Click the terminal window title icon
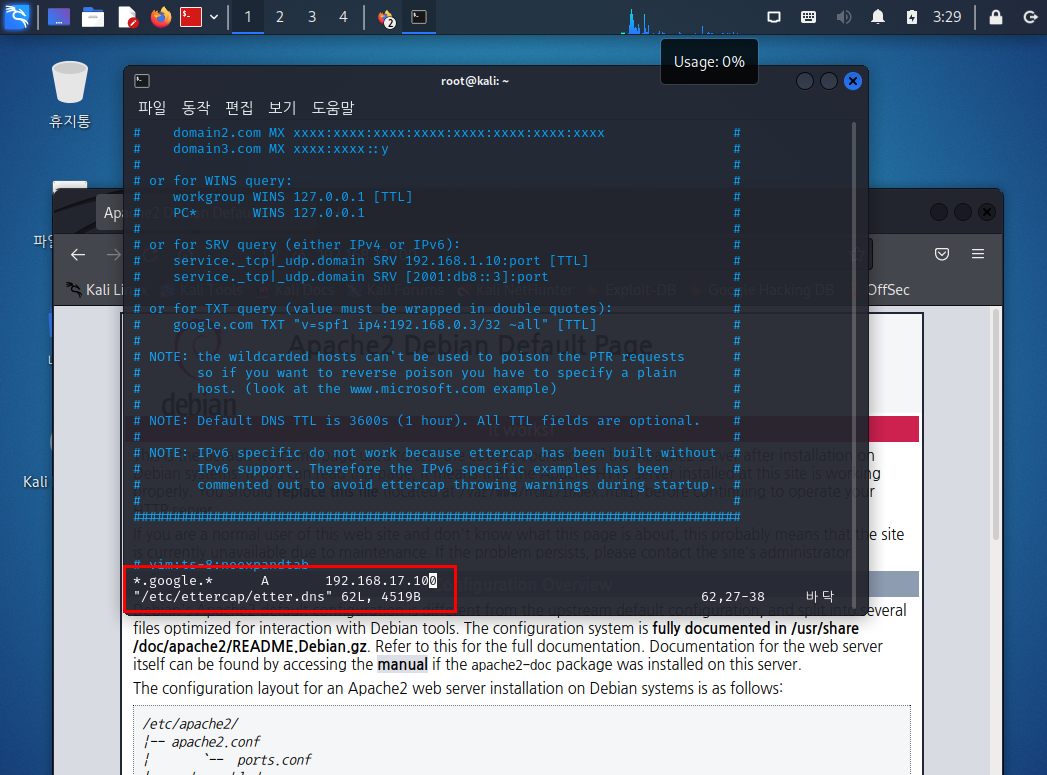The height and width of the screenshot is (775, 1047). [x=142, y=81]
